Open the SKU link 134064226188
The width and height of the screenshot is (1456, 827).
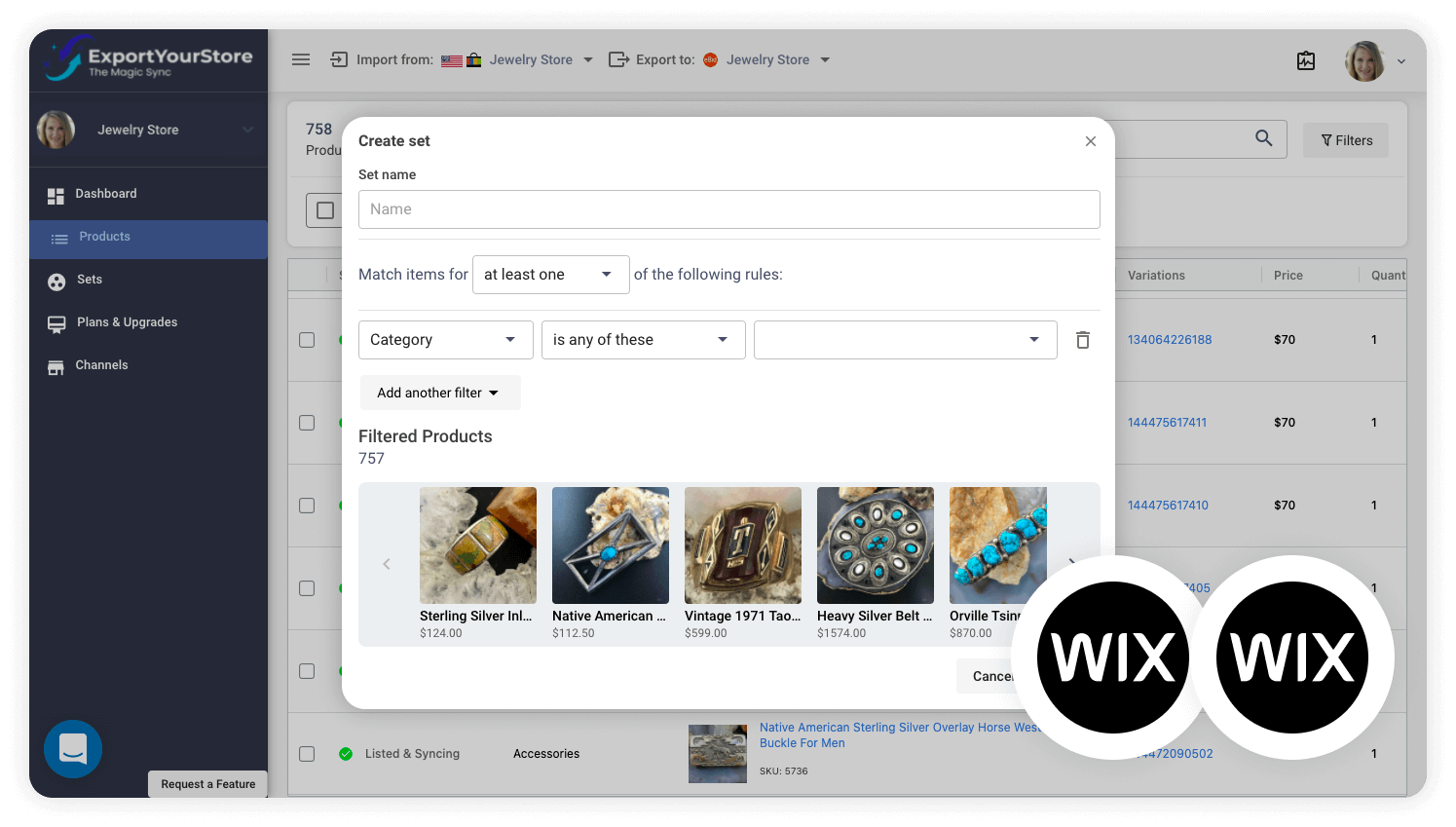click(x=1169, y=339)
